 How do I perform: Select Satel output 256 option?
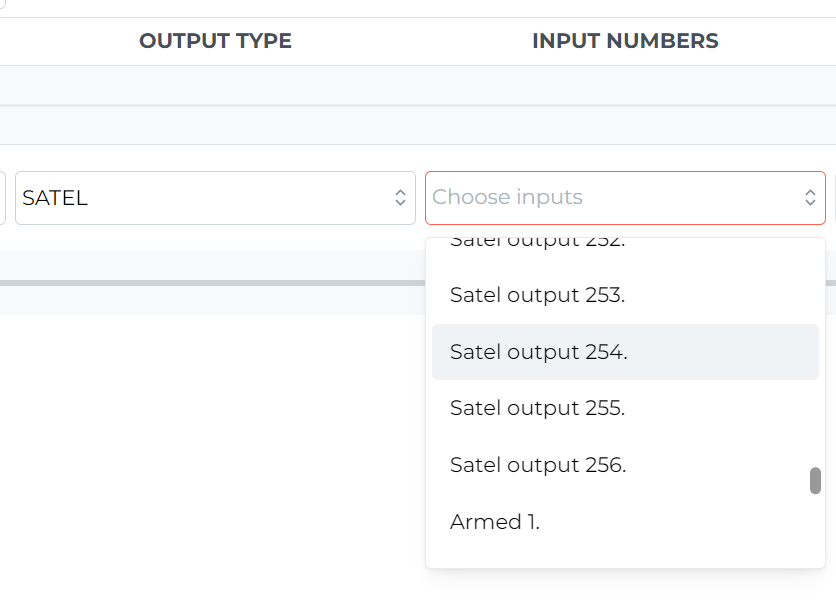click(x=625, y=465)
